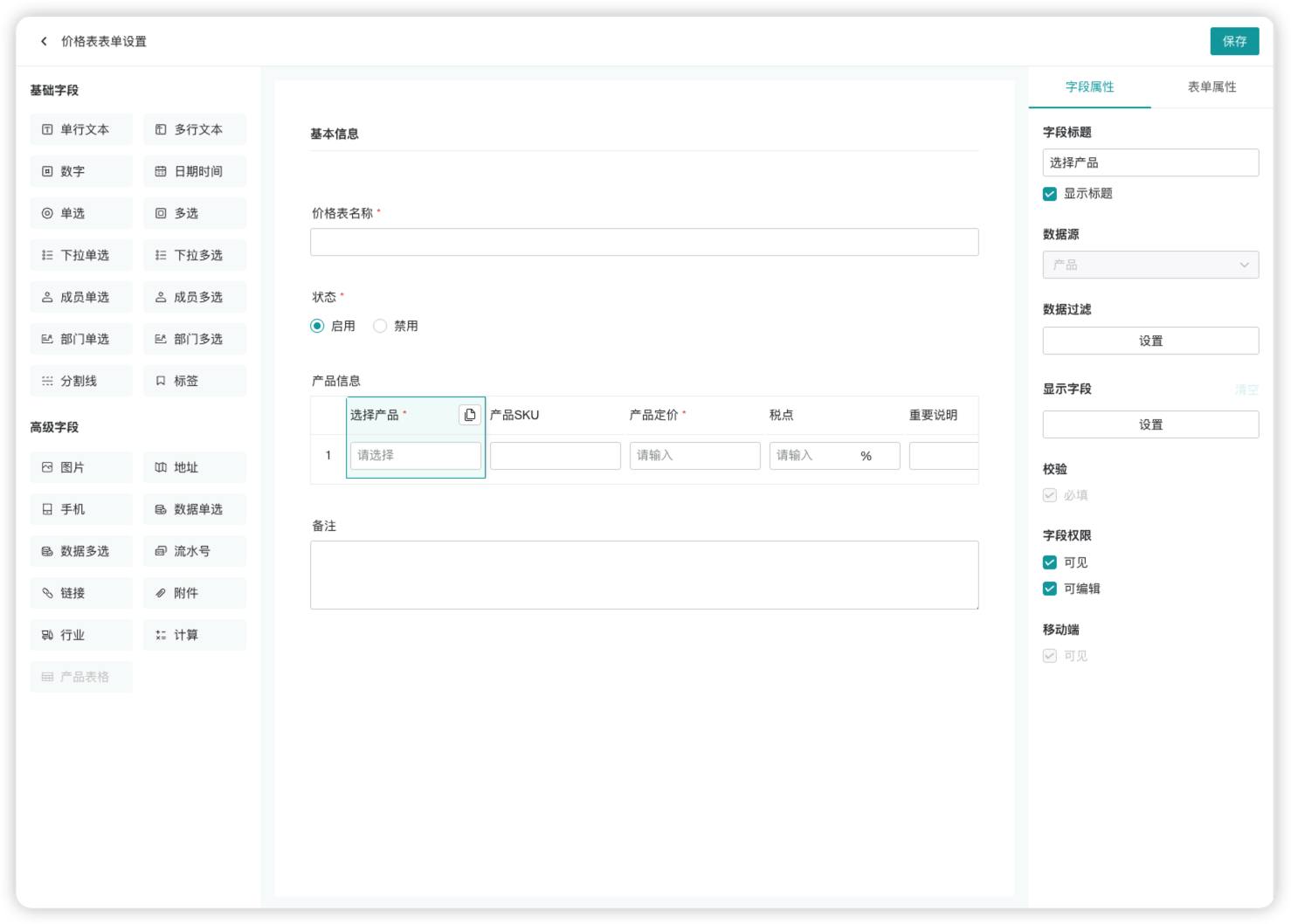Click the 字段标题 input with 选择产品
Image resolution: width=1291 pixels, height=924 pixels.
(1150, 162)
